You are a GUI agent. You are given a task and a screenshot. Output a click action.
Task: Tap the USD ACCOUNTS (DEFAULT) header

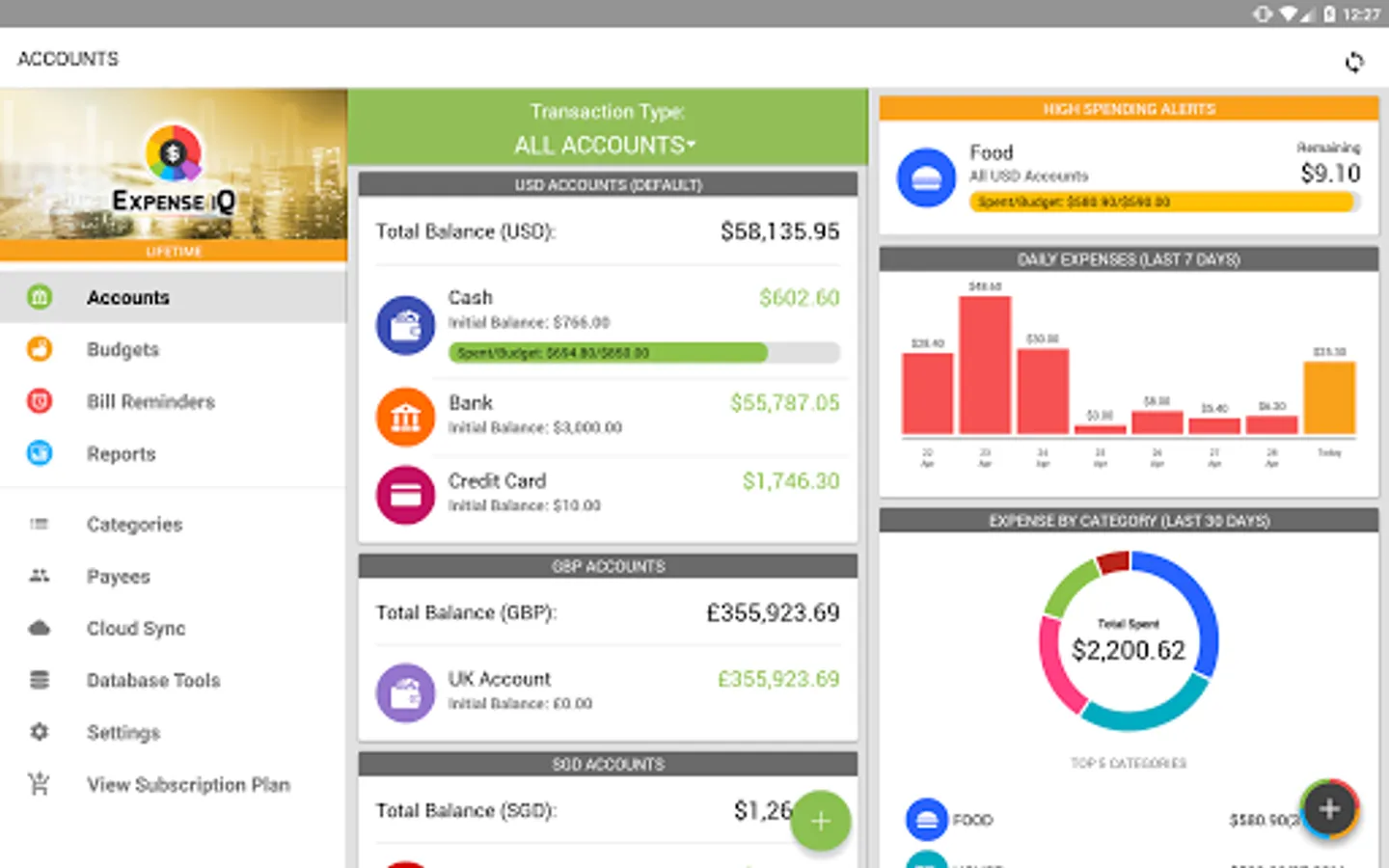pos(608,184)
